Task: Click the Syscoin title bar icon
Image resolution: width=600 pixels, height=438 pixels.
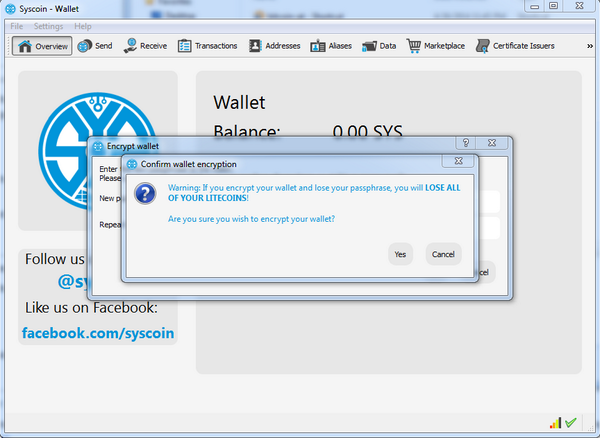Action: pyautogui.click(x=10, y=9)
